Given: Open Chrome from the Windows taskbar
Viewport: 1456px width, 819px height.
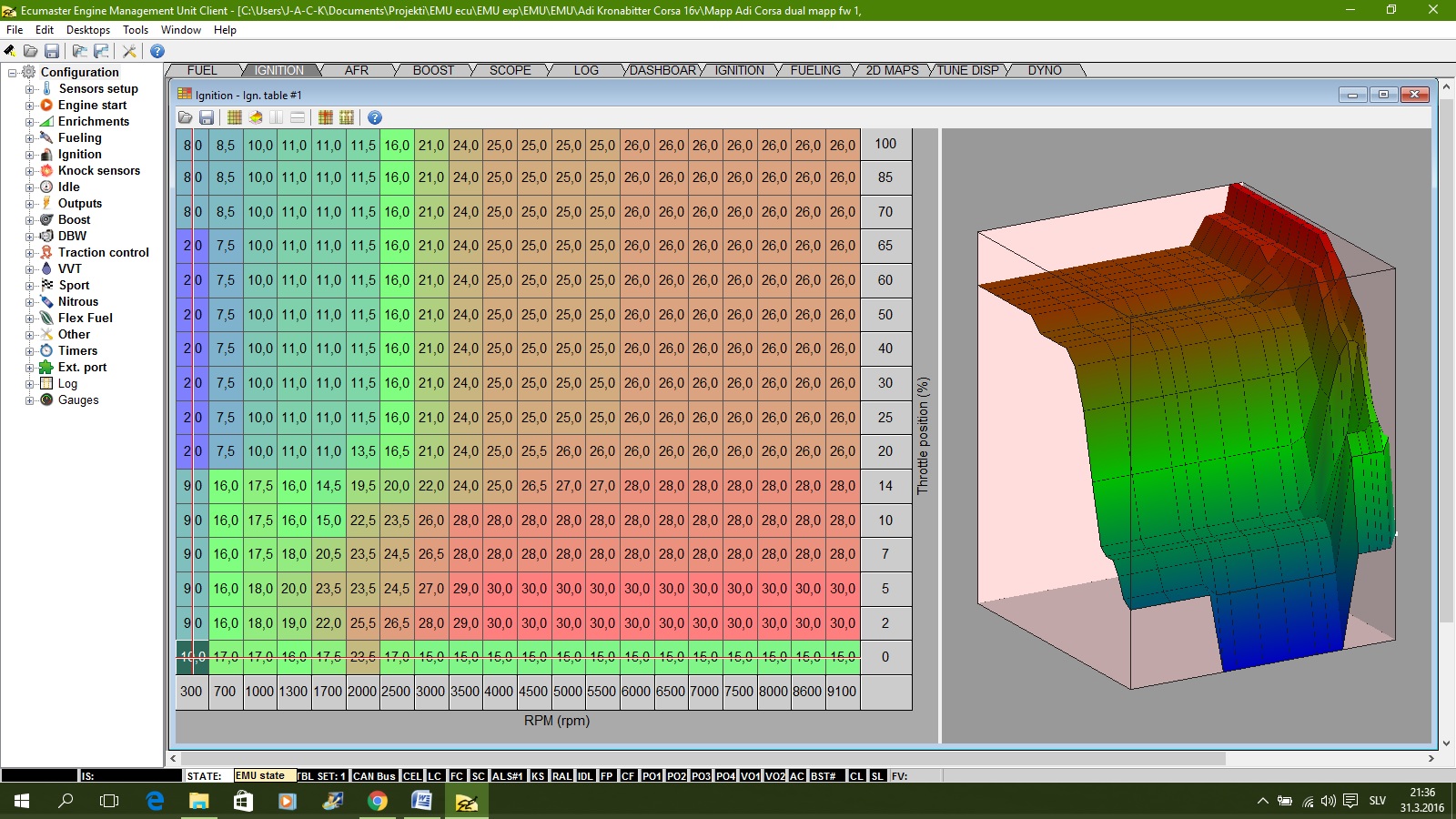Looking at the screenshot, I should pyautogui.click(x=377, y=801).
